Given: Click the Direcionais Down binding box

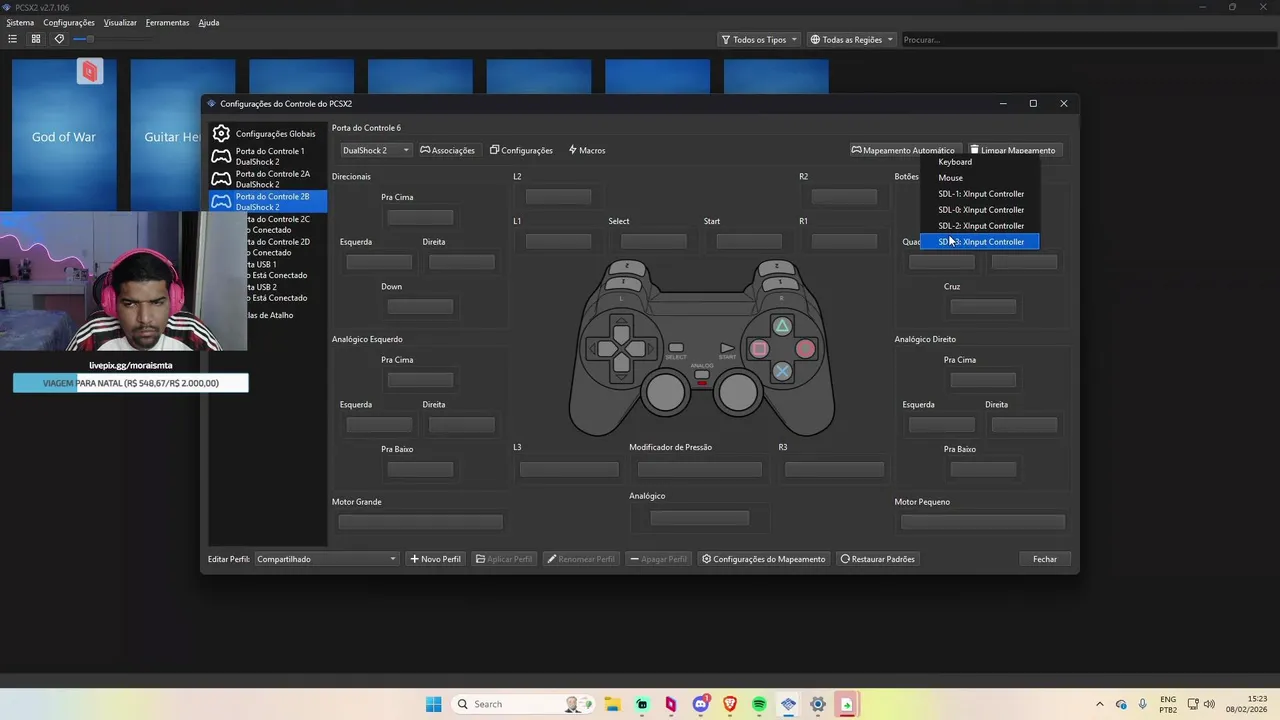Looking at the screenshot, I should click(x=420, y=306).
